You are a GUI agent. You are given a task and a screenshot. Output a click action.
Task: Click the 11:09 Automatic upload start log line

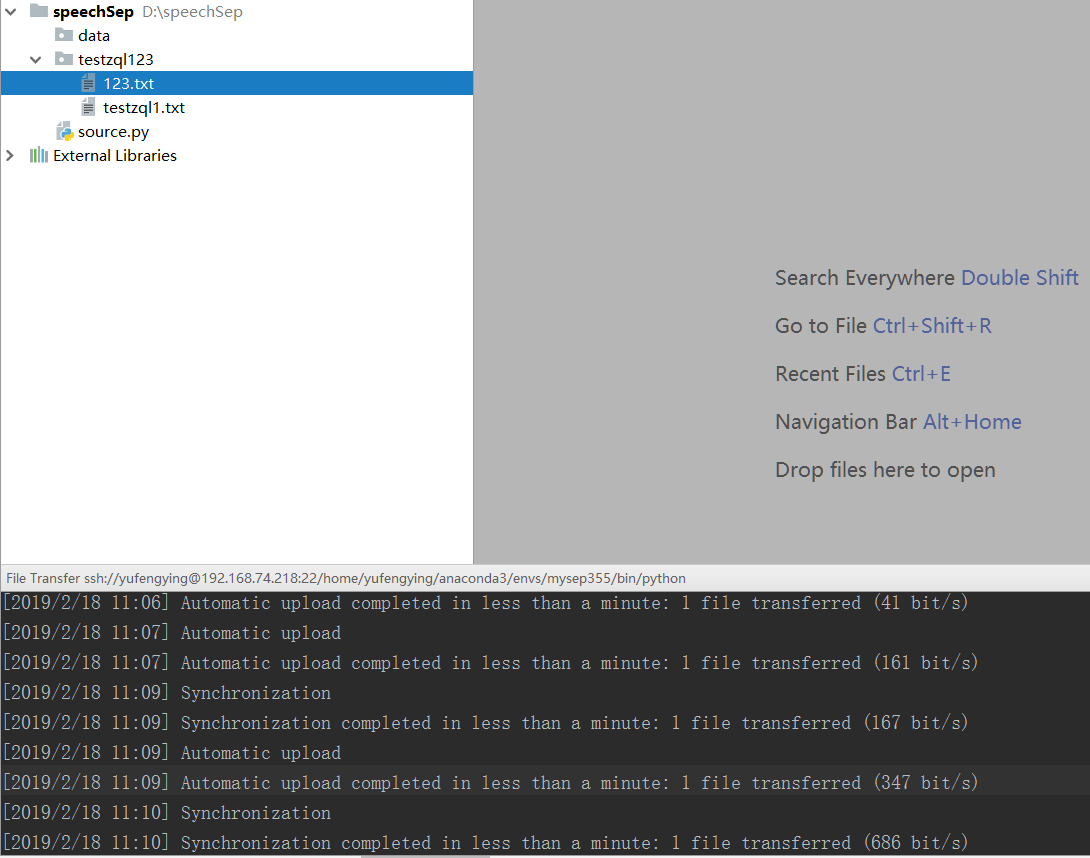point(172,752)
